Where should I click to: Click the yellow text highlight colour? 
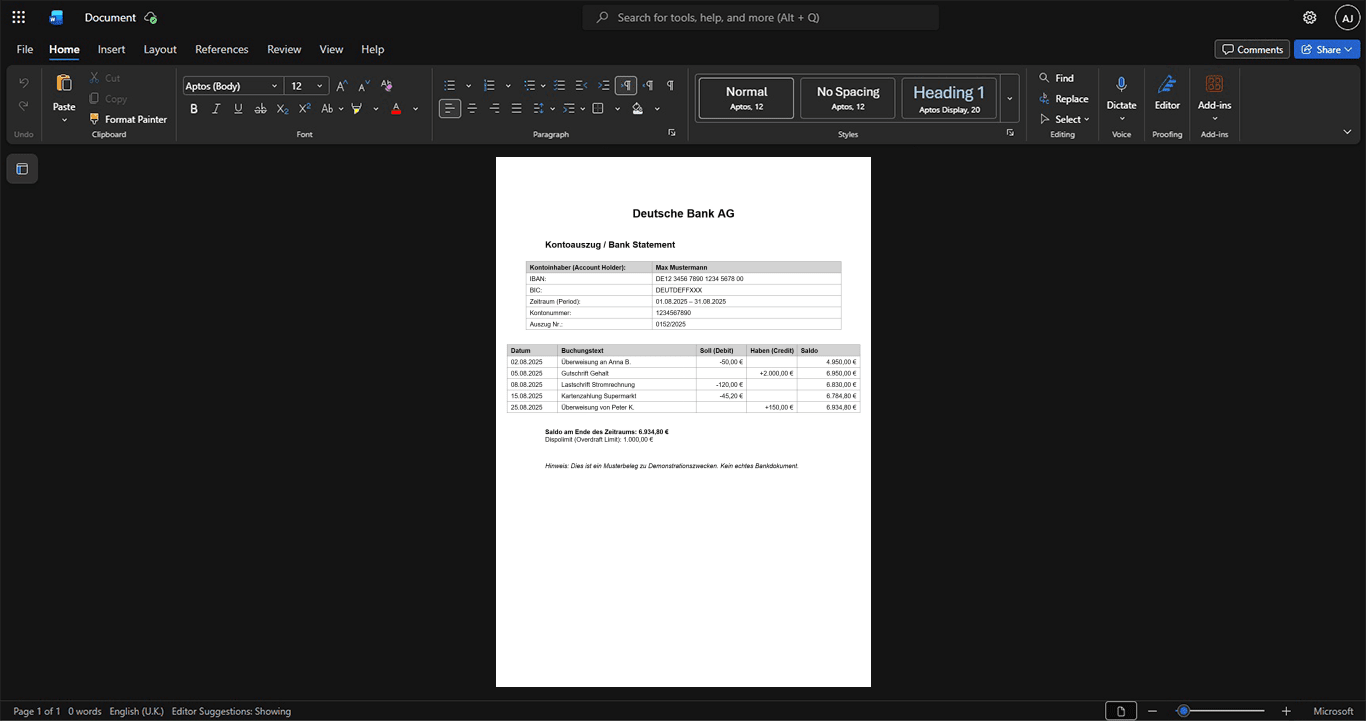[x=357, y=108]
